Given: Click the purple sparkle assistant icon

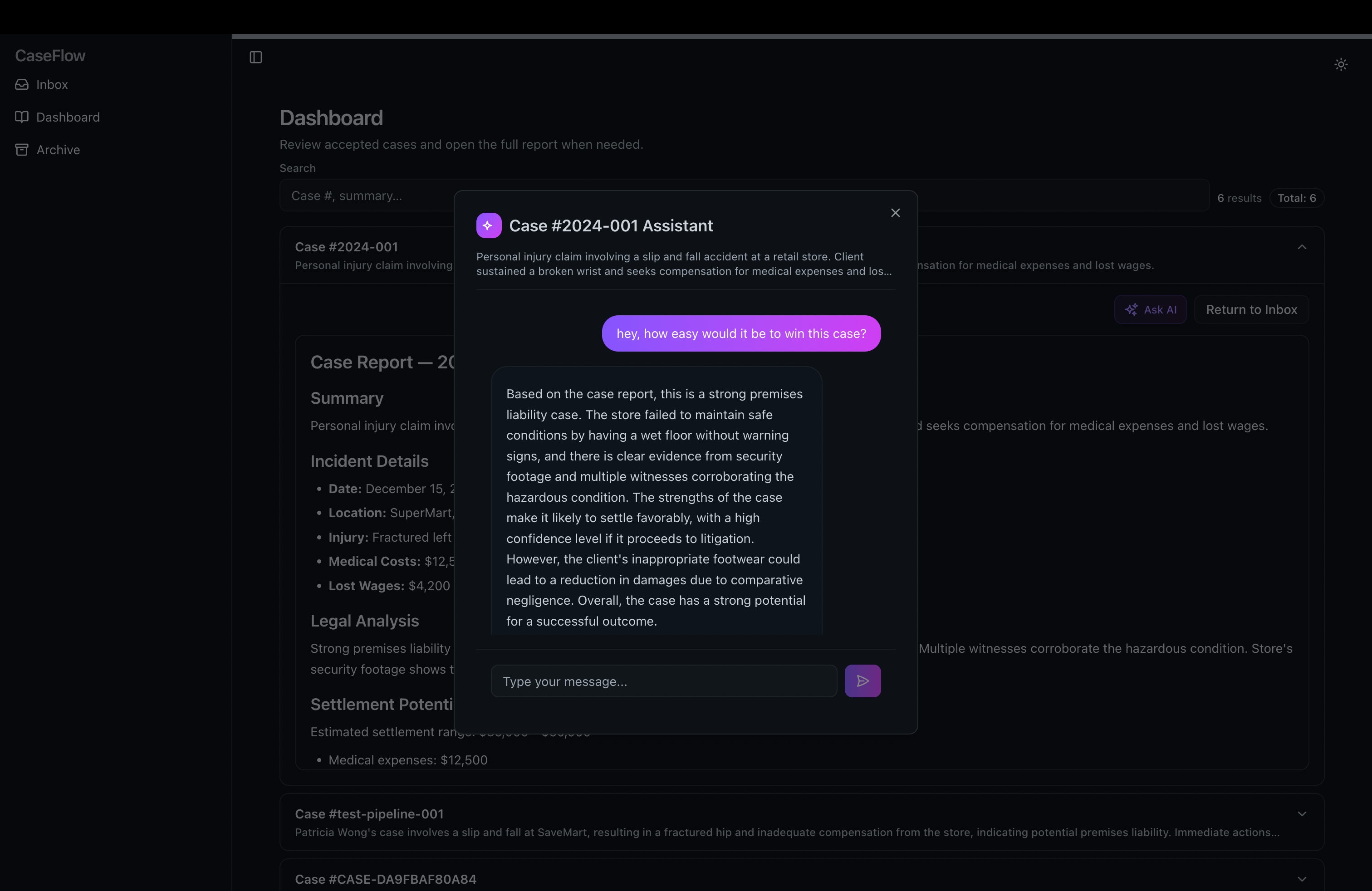Looking at the screenshot, I should click(488, 225).
